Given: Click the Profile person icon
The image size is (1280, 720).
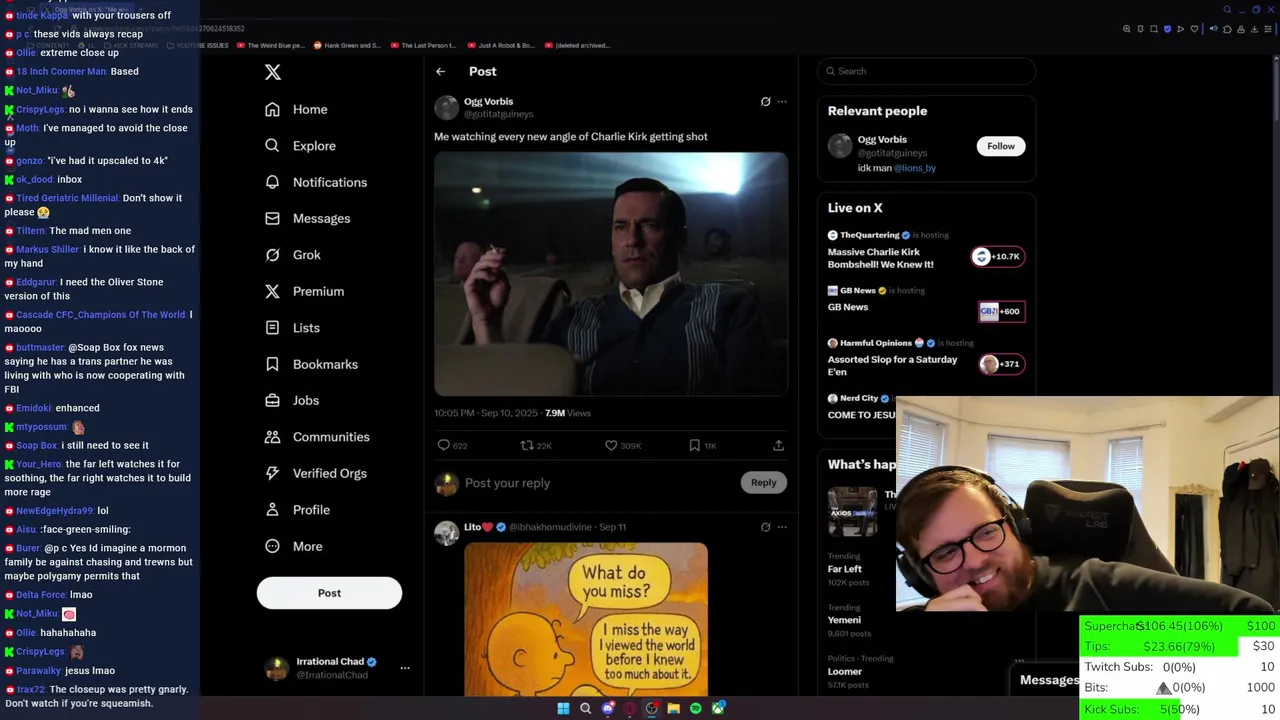Looking at the screenshot, I should [272, 510].
